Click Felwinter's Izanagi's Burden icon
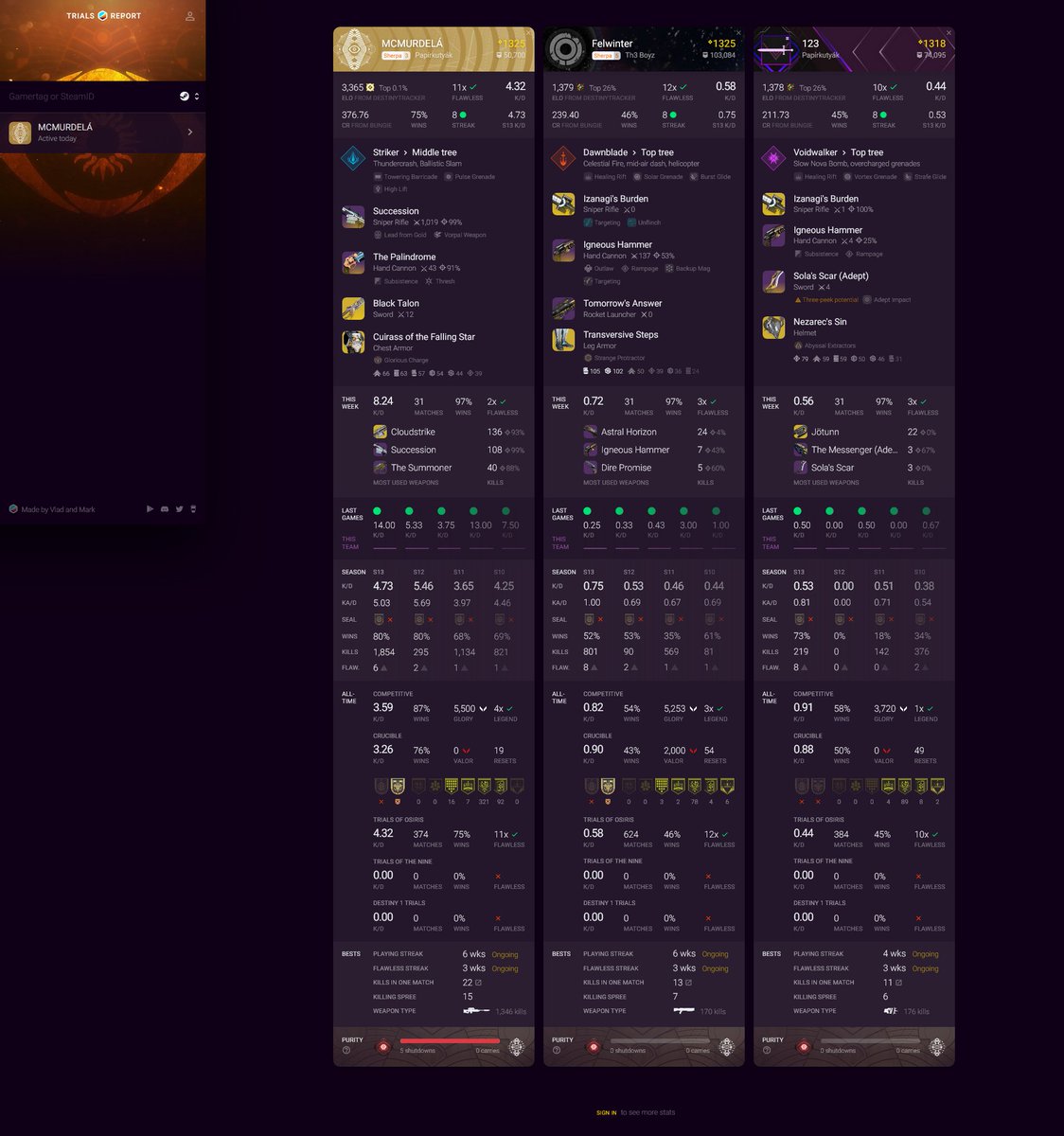The height and width of the screenshot is (1136, 1064). 563,204
